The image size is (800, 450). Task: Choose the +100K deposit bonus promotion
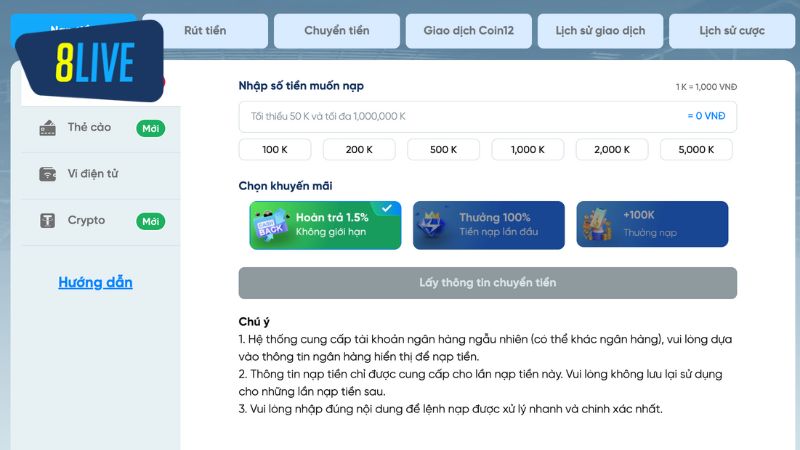click(x=652, y=225)
